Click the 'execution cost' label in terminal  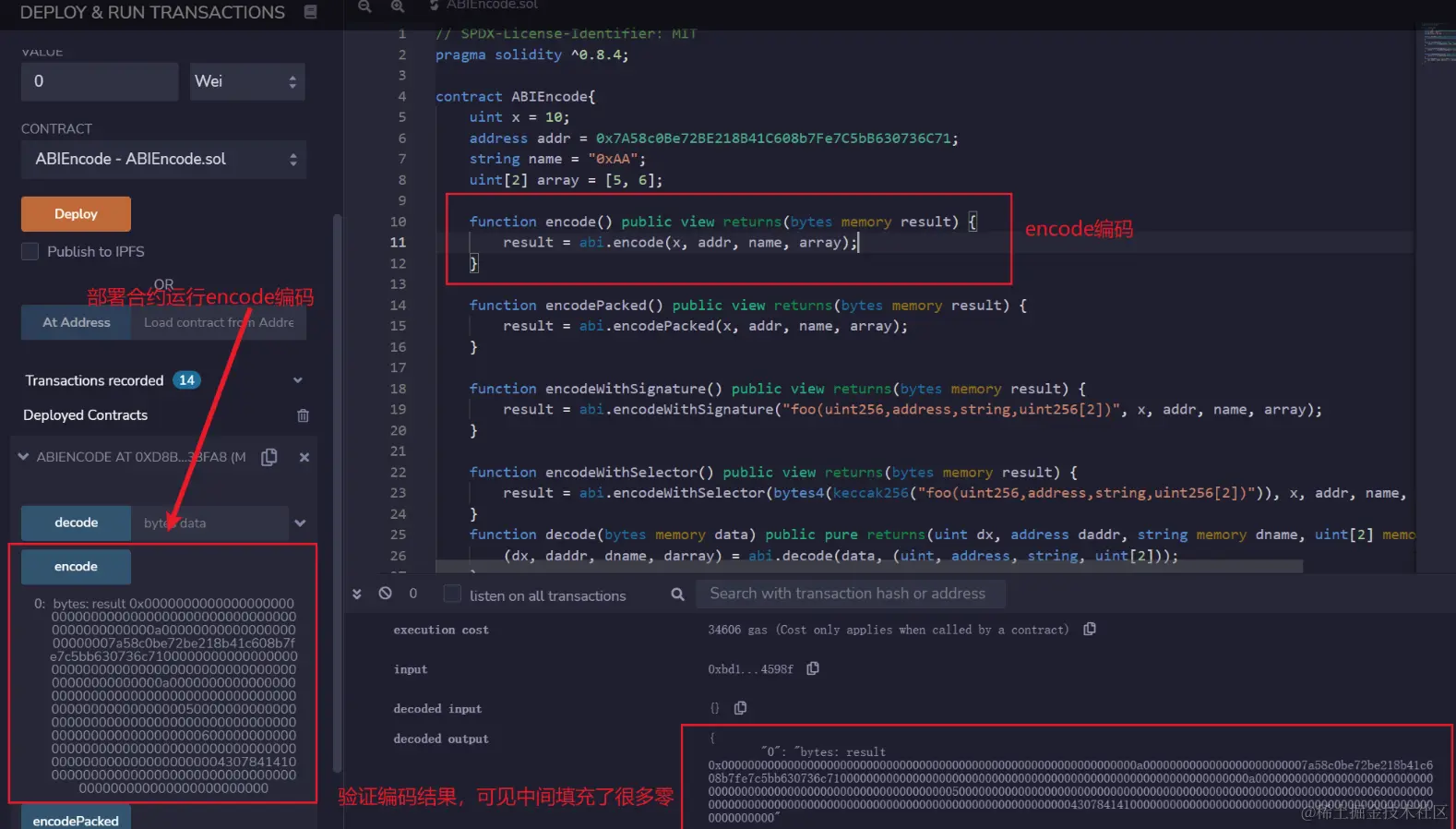tap(441, 630)
